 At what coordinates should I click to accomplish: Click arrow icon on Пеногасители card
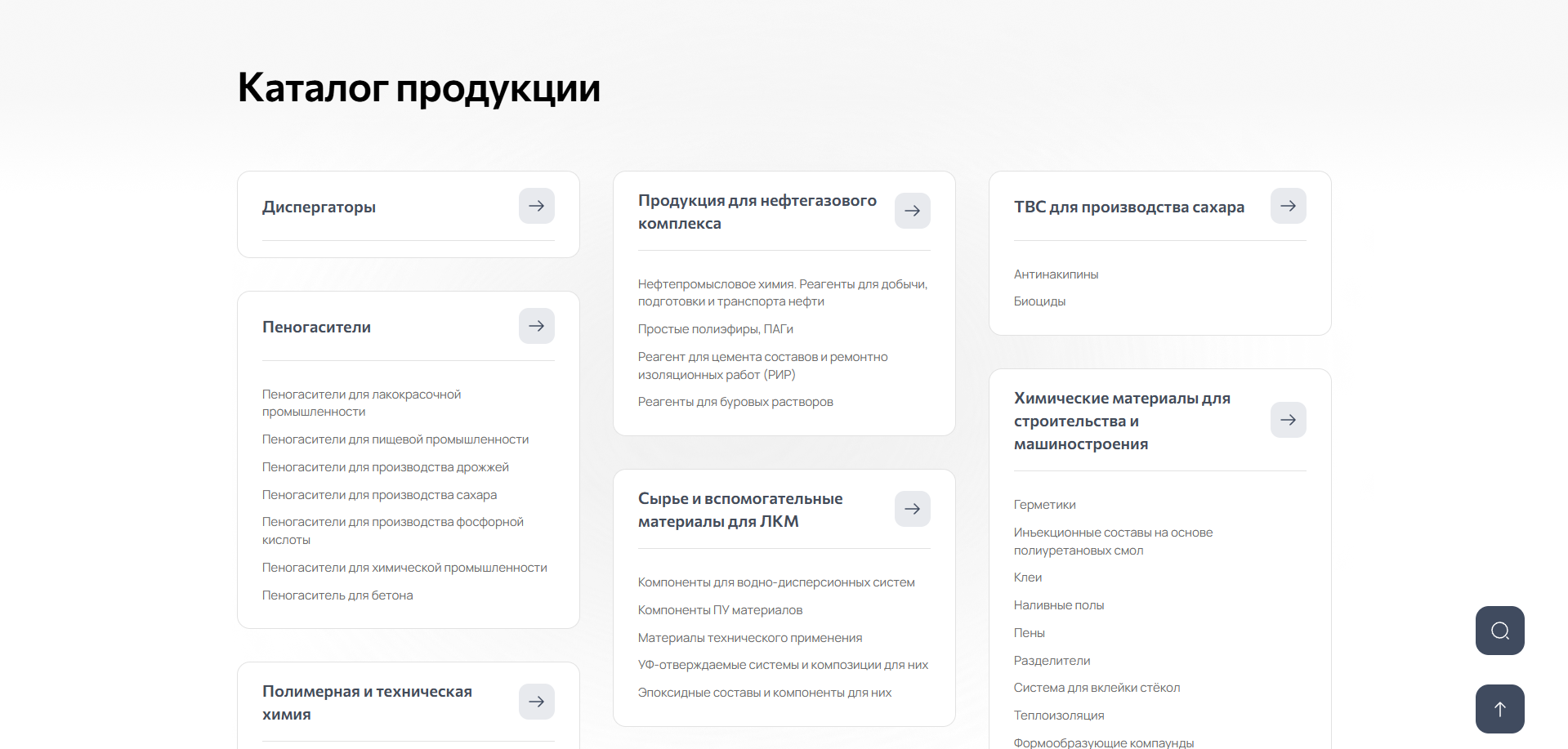[x=537, y=326]
